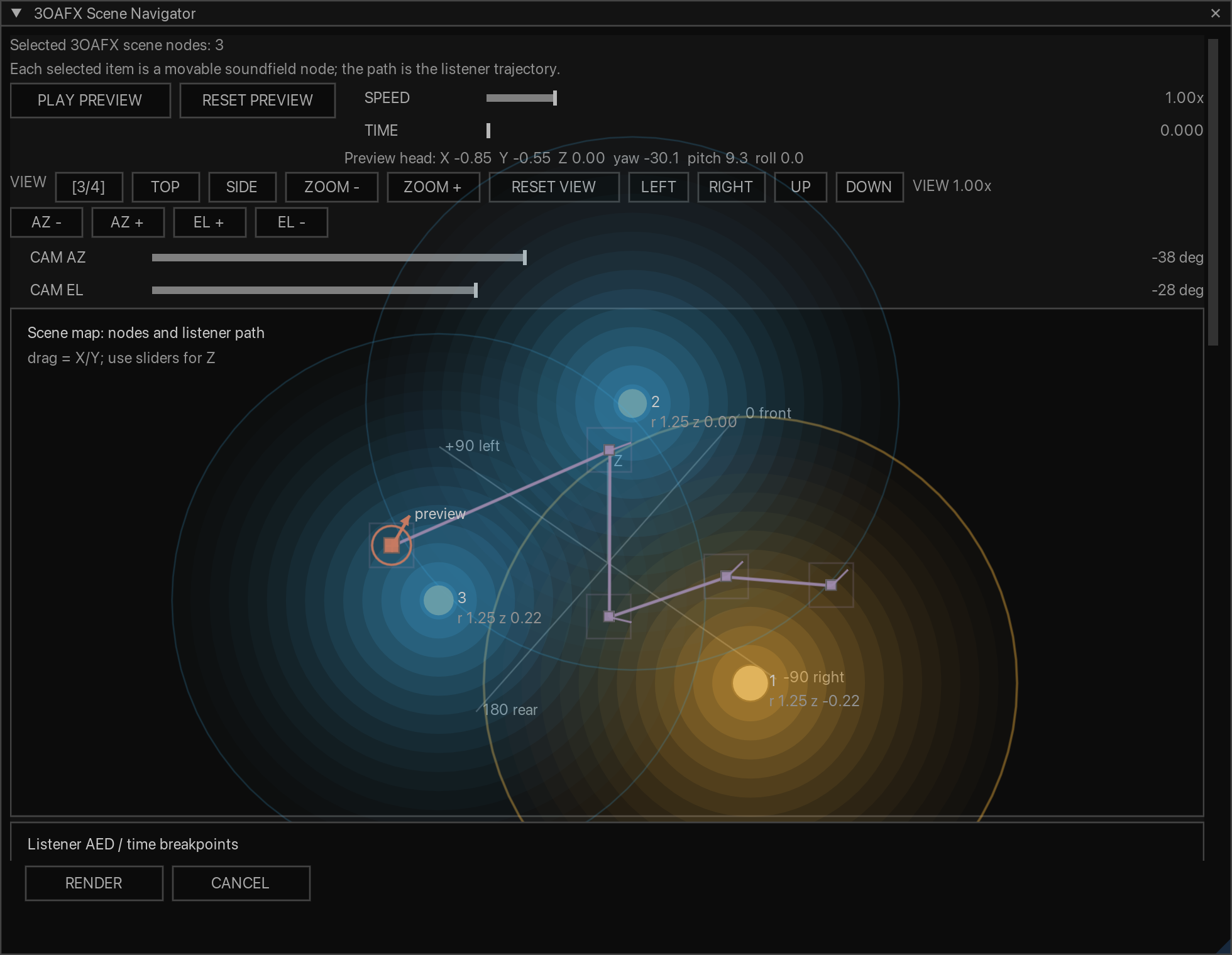Image resolution: width=1232 pixels, height=955 pixels.
Task: Adjust the SPEED slider
Action: [x=521, y=98]
